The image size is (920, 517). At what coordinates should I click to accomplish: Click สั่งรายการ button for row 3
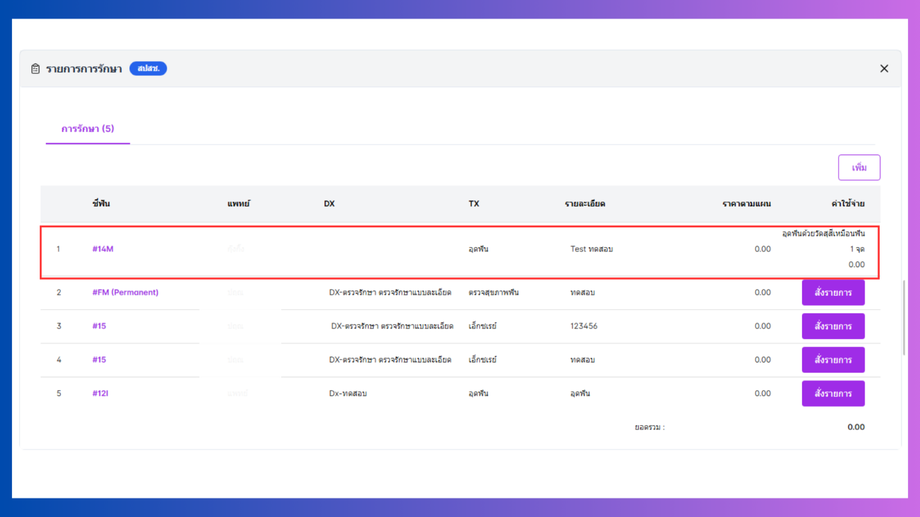833,326
